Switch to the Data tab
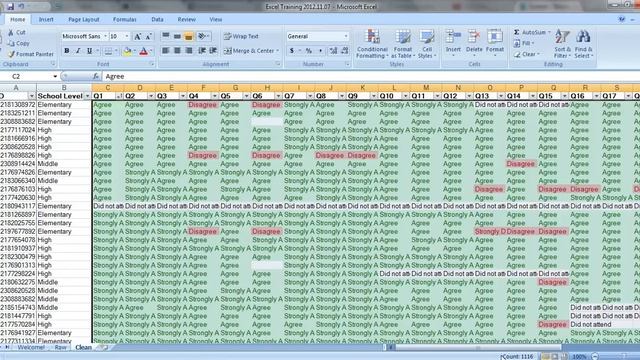 157,20
